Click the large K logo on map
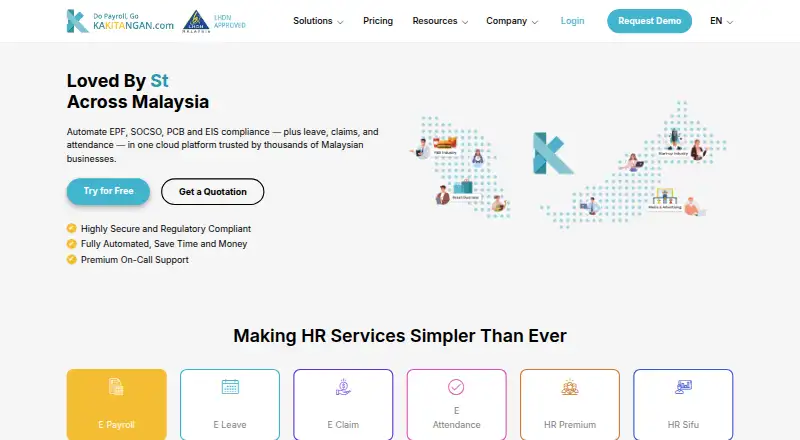Screen dimensions: 800x440 [552, 153]
